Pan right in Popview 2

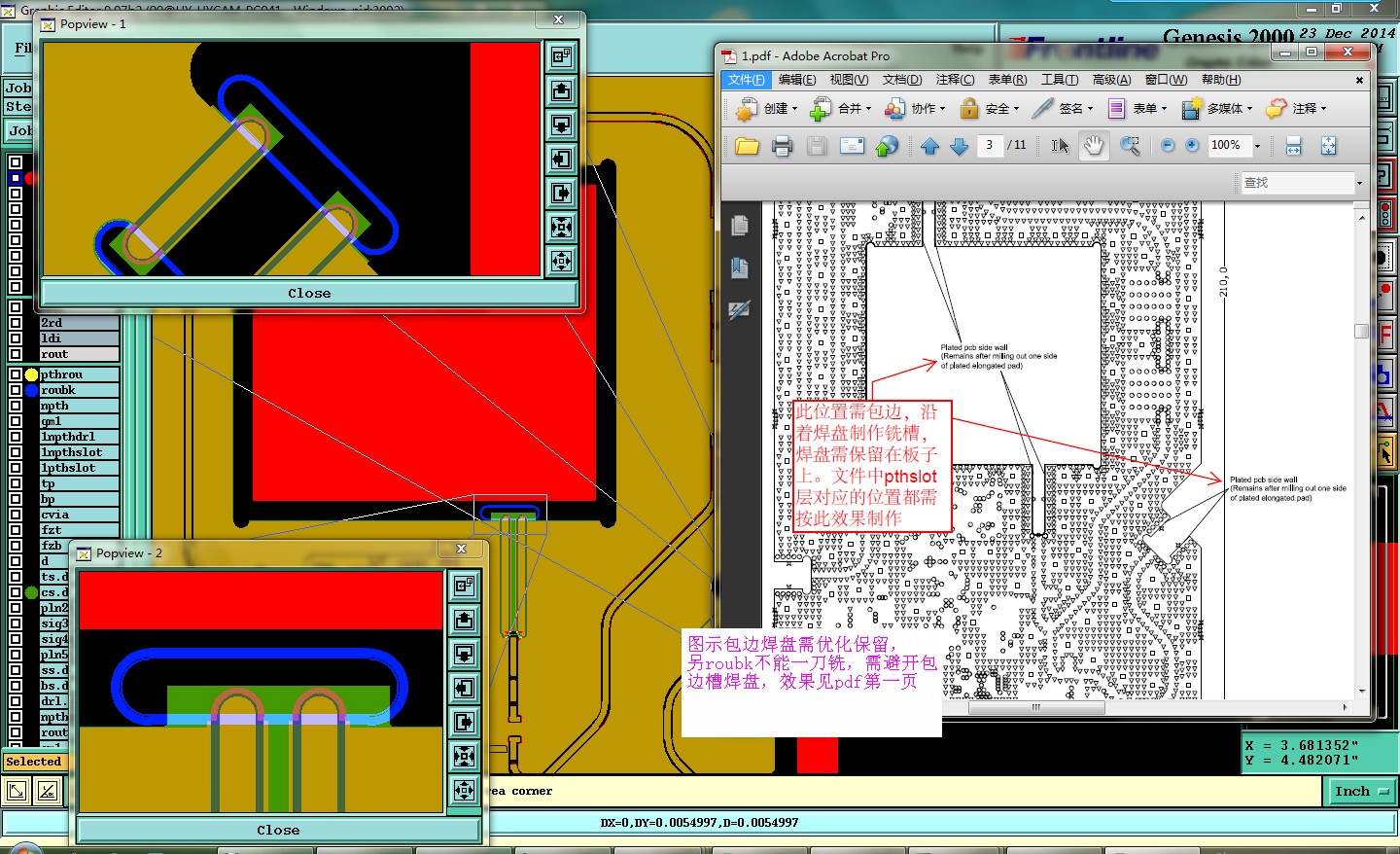pyautogui.click(x=465, y=722)
